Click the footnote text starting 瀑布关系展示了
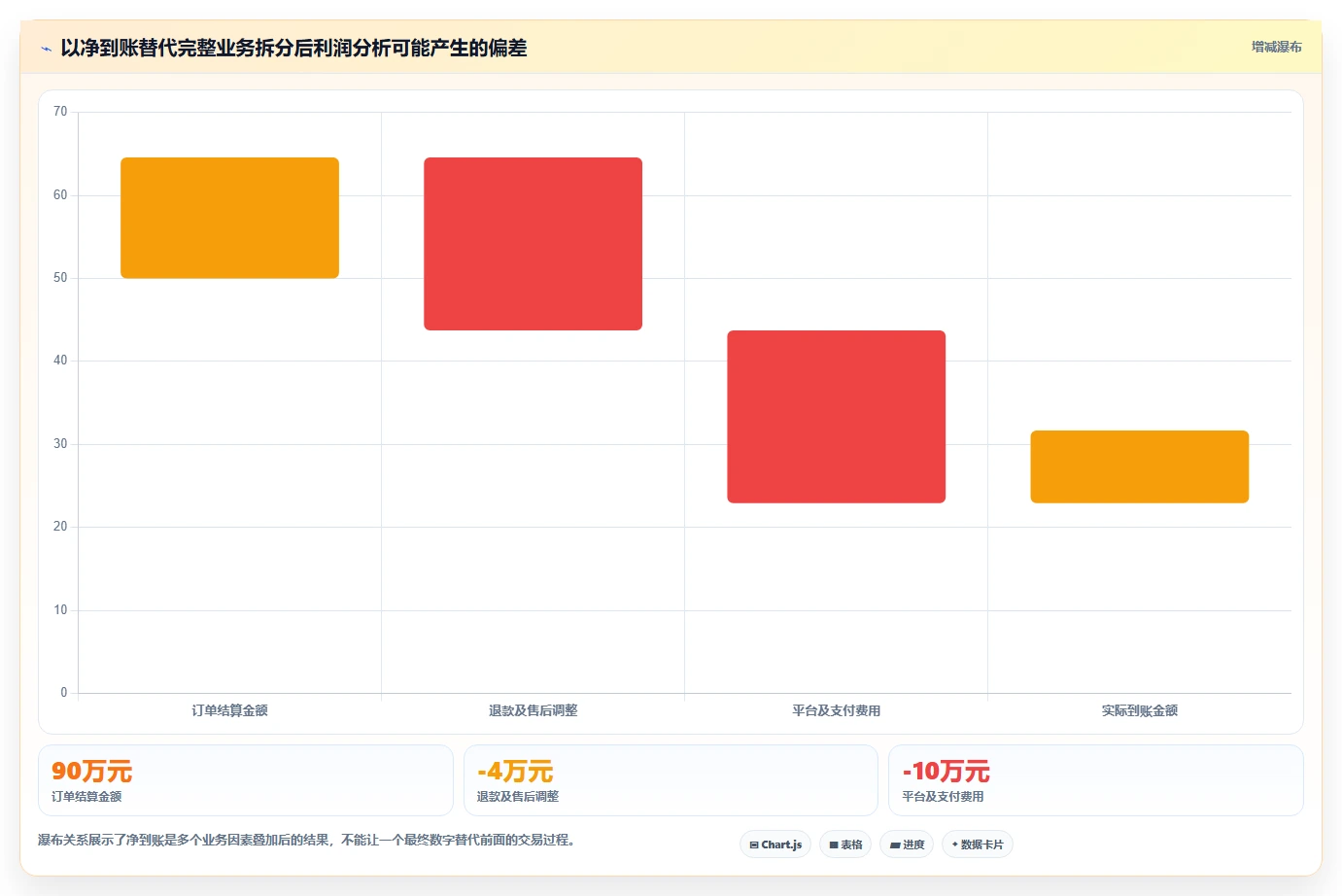The image size is (1342, 896). pos(308,840)
